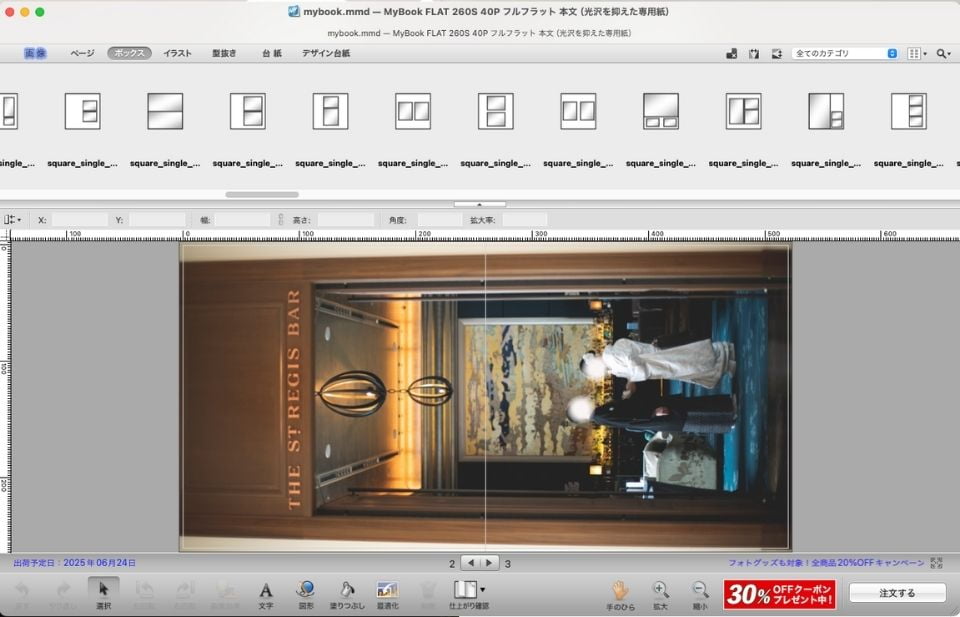Go to the next page spread arrow

pyautogui.click(x=489, y=563)
